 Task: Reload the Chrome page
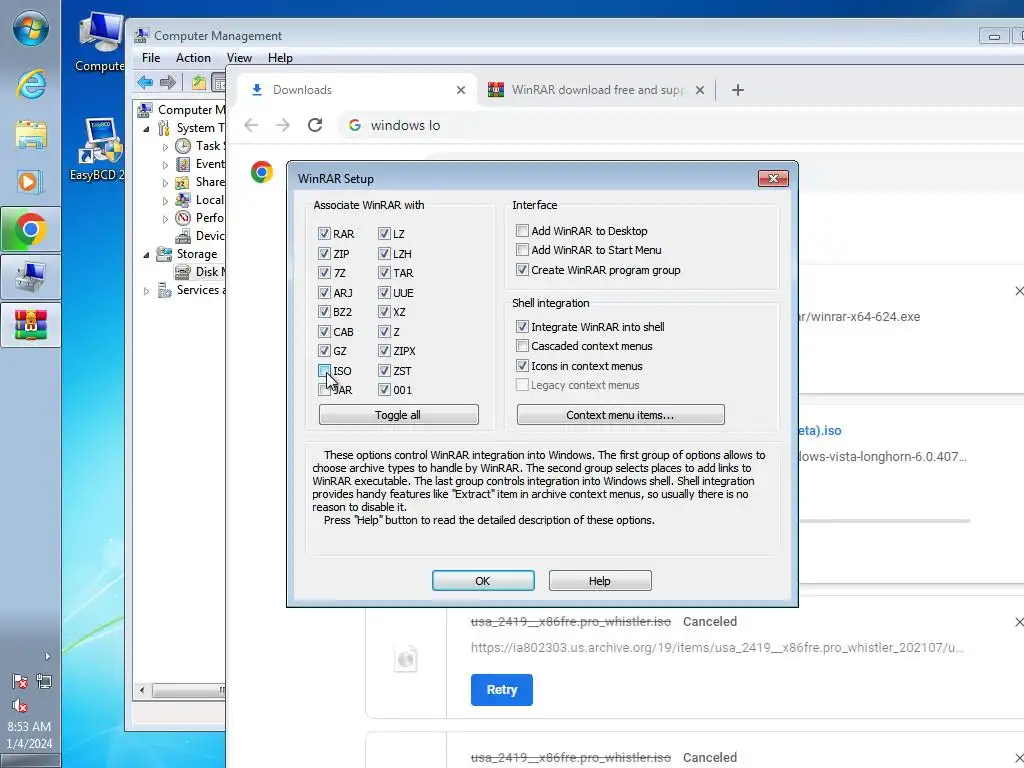(315, 125)
